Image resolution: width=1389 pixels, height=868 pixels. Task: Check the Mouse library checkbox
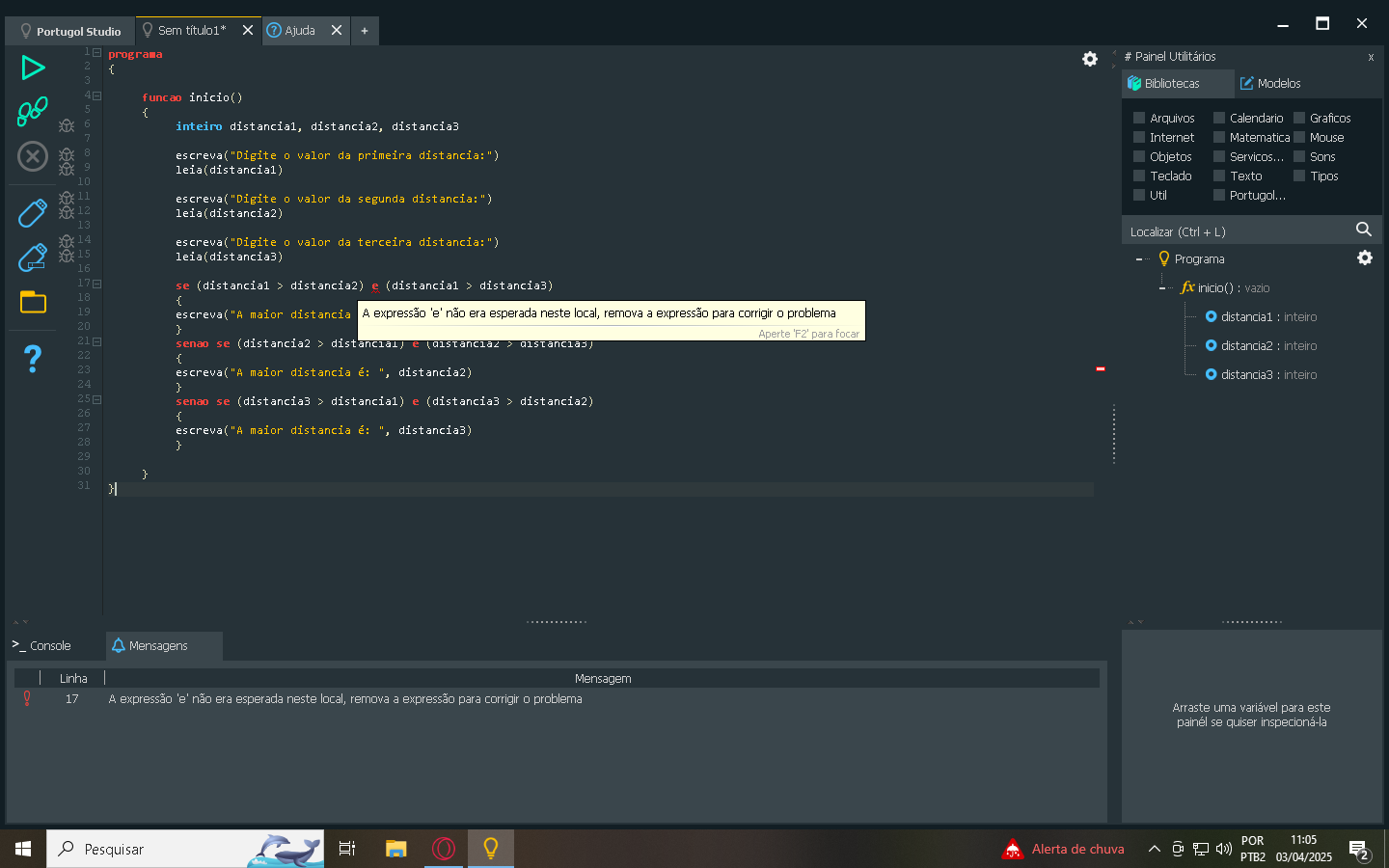pyautogui.click(x=1299, y=137)
